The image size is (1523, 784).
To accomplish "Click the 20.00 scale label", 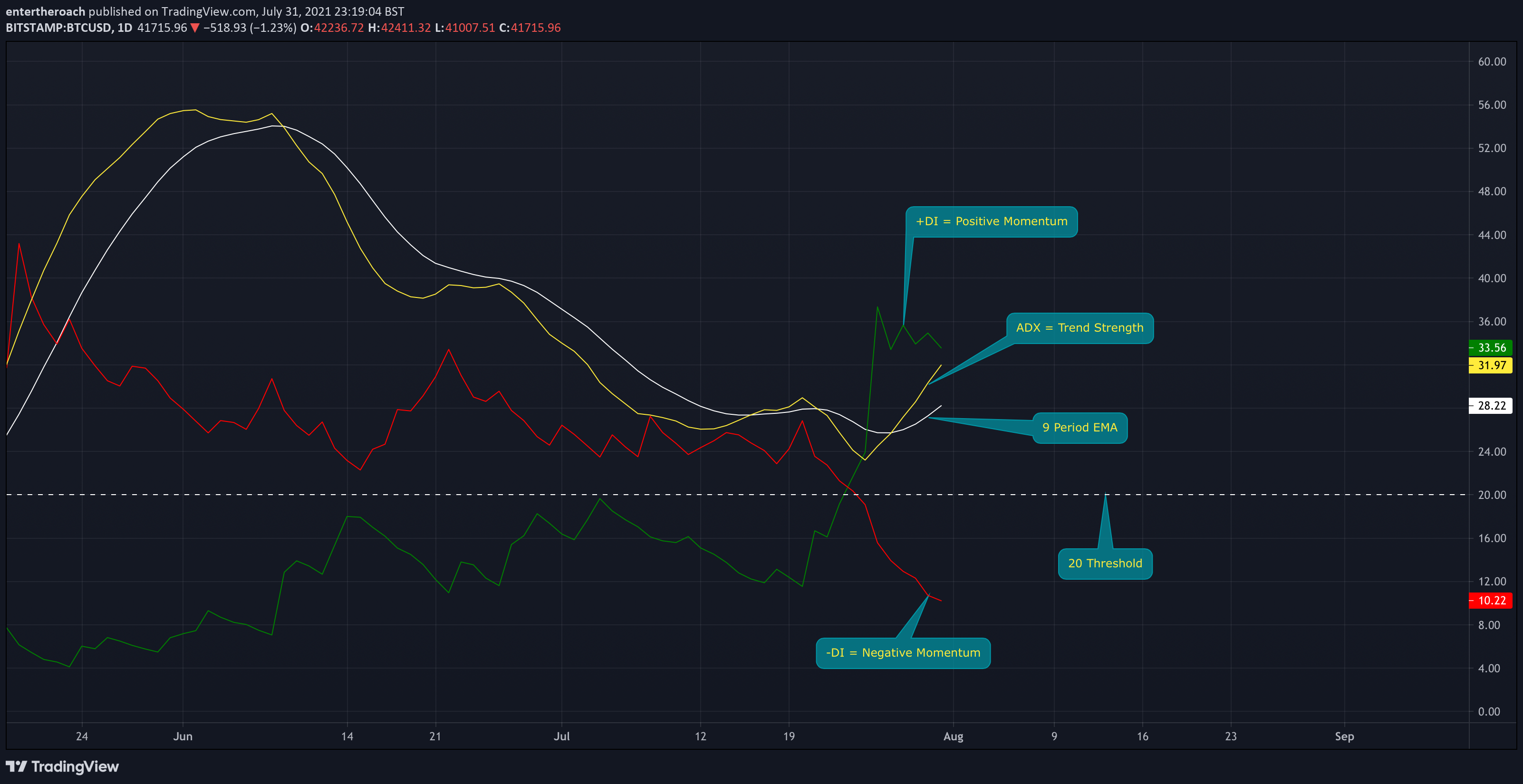I will pyautogui.click(x=1492, y=495).
